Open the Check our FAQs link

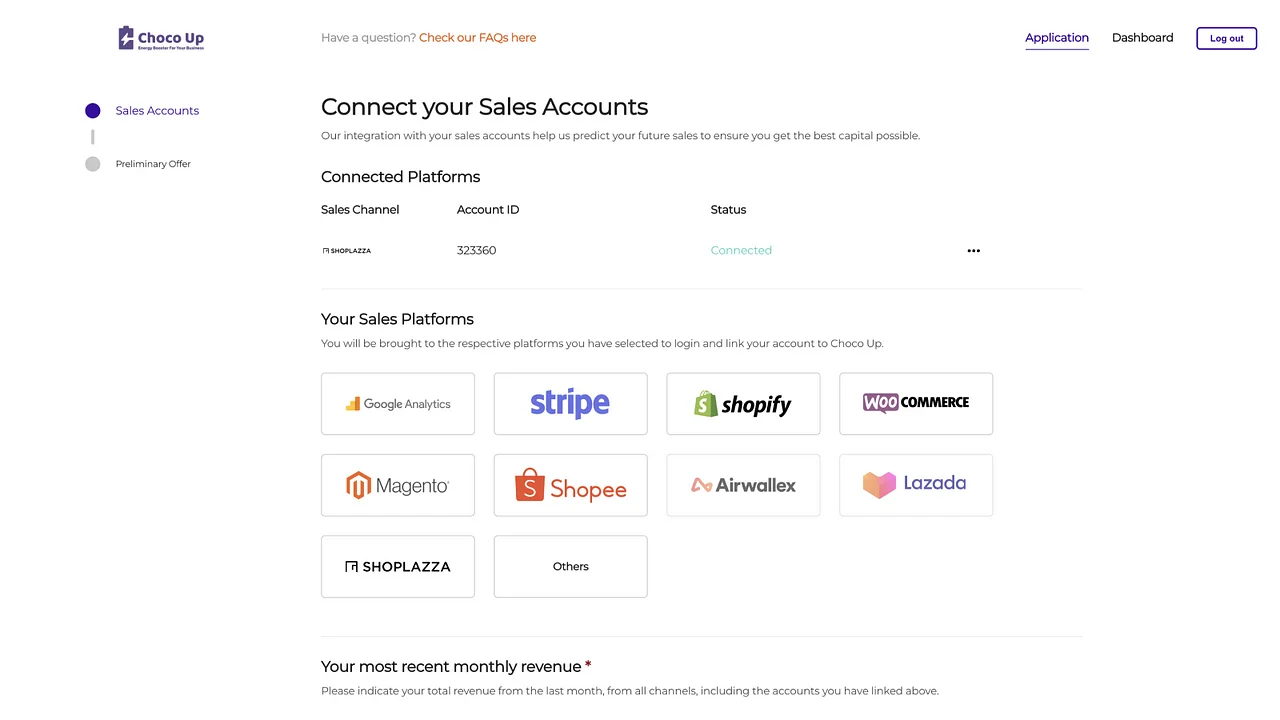click(x=477, y=37)
